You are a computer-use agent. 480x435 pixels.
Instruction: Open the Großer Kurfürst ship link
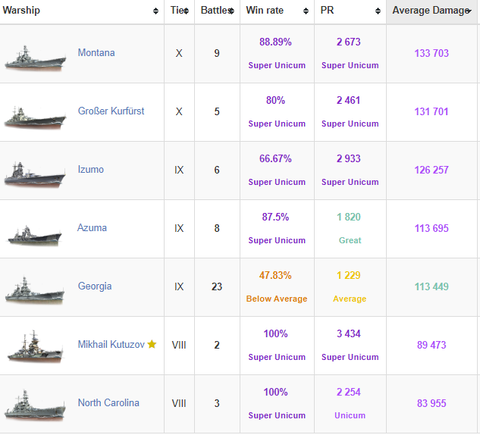point(111,111)
